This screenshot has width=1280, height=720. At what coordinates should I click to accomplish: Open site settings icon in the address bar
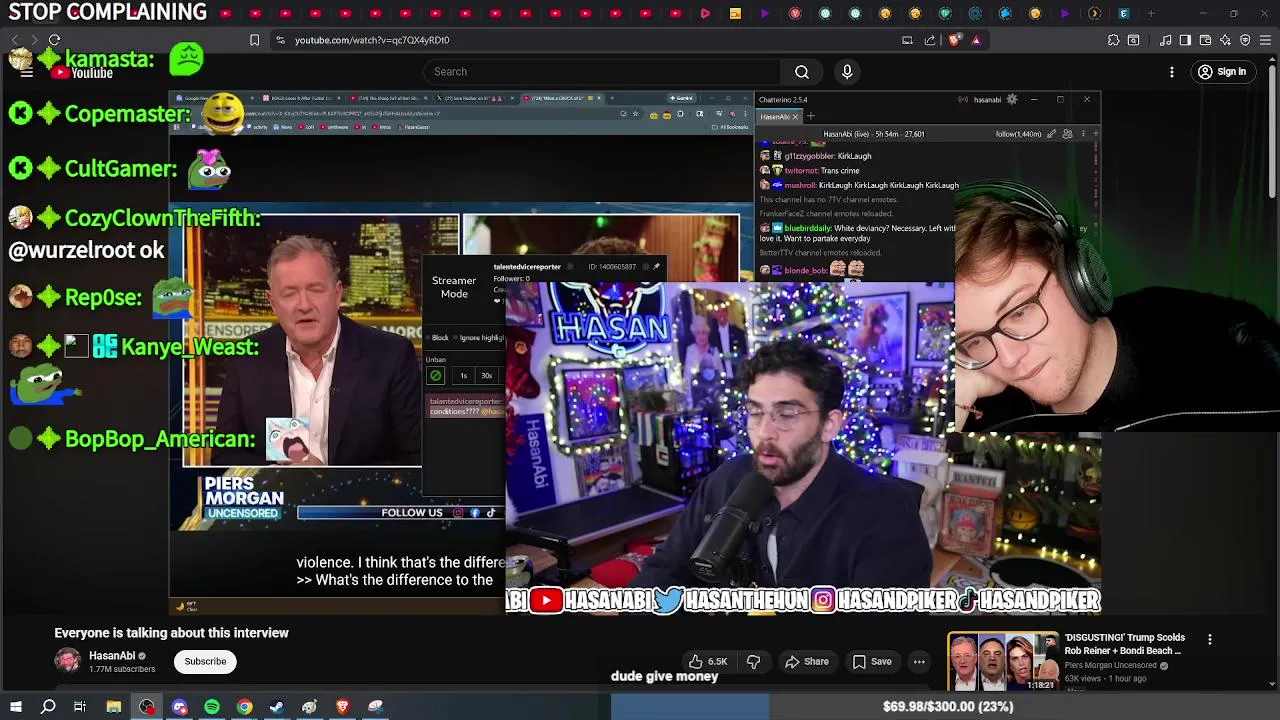280,40
